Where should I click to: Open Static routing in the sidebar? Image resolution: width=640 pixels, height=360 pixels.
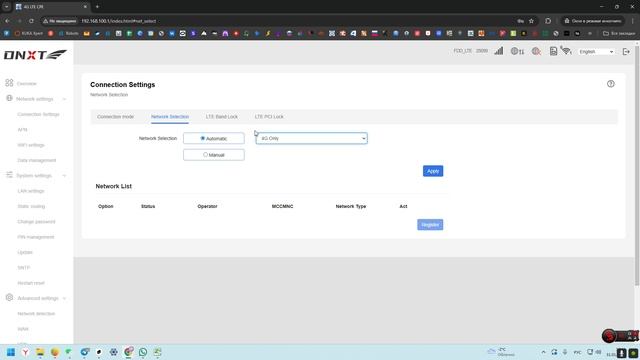click(x=31, y=207)
